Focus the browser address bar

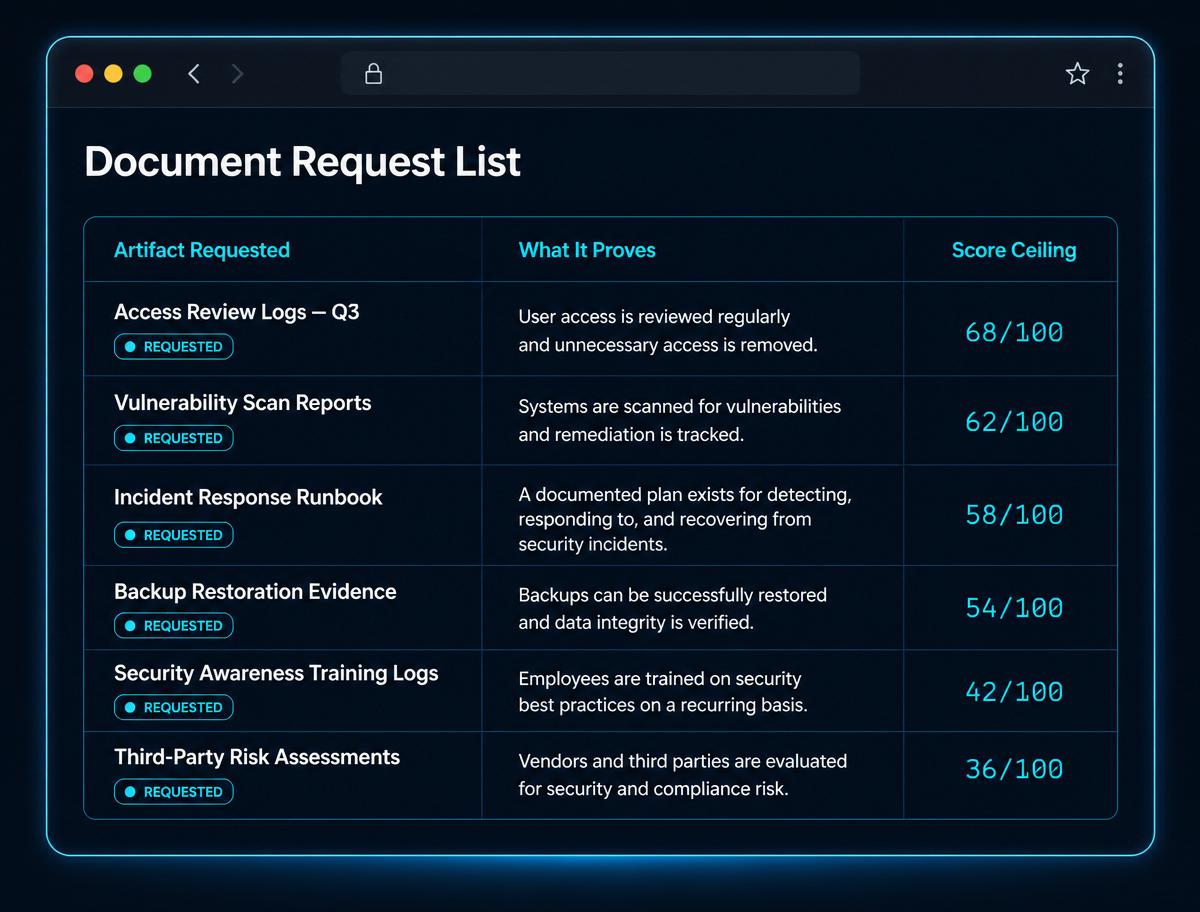click(x=600, y=73)
